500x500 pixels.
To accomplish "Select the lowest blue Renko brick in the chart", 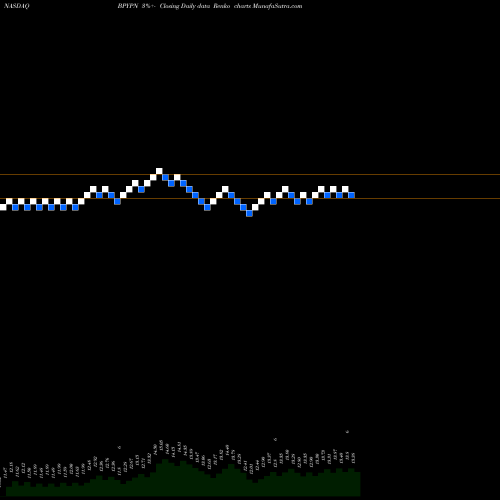I will point(249,213).
